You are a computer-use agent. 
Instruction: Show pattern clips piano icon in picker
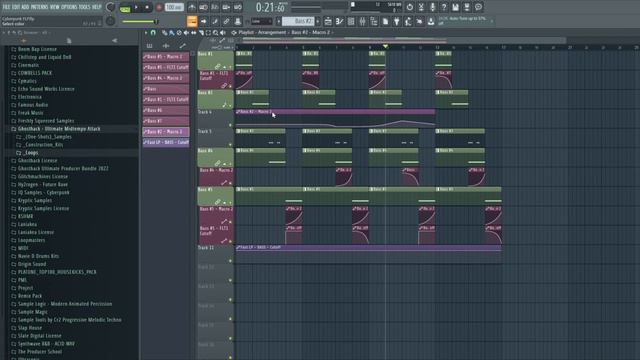click(149, 46)
